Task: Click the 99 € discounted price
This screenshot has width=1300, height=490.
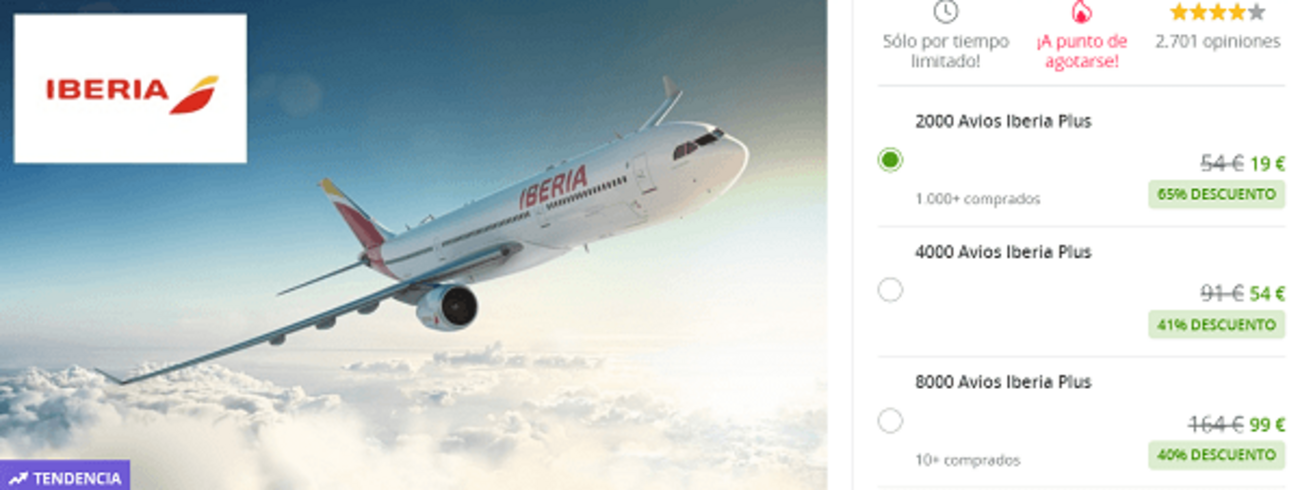Action: pyautogui.click(x=1267, y=425)
